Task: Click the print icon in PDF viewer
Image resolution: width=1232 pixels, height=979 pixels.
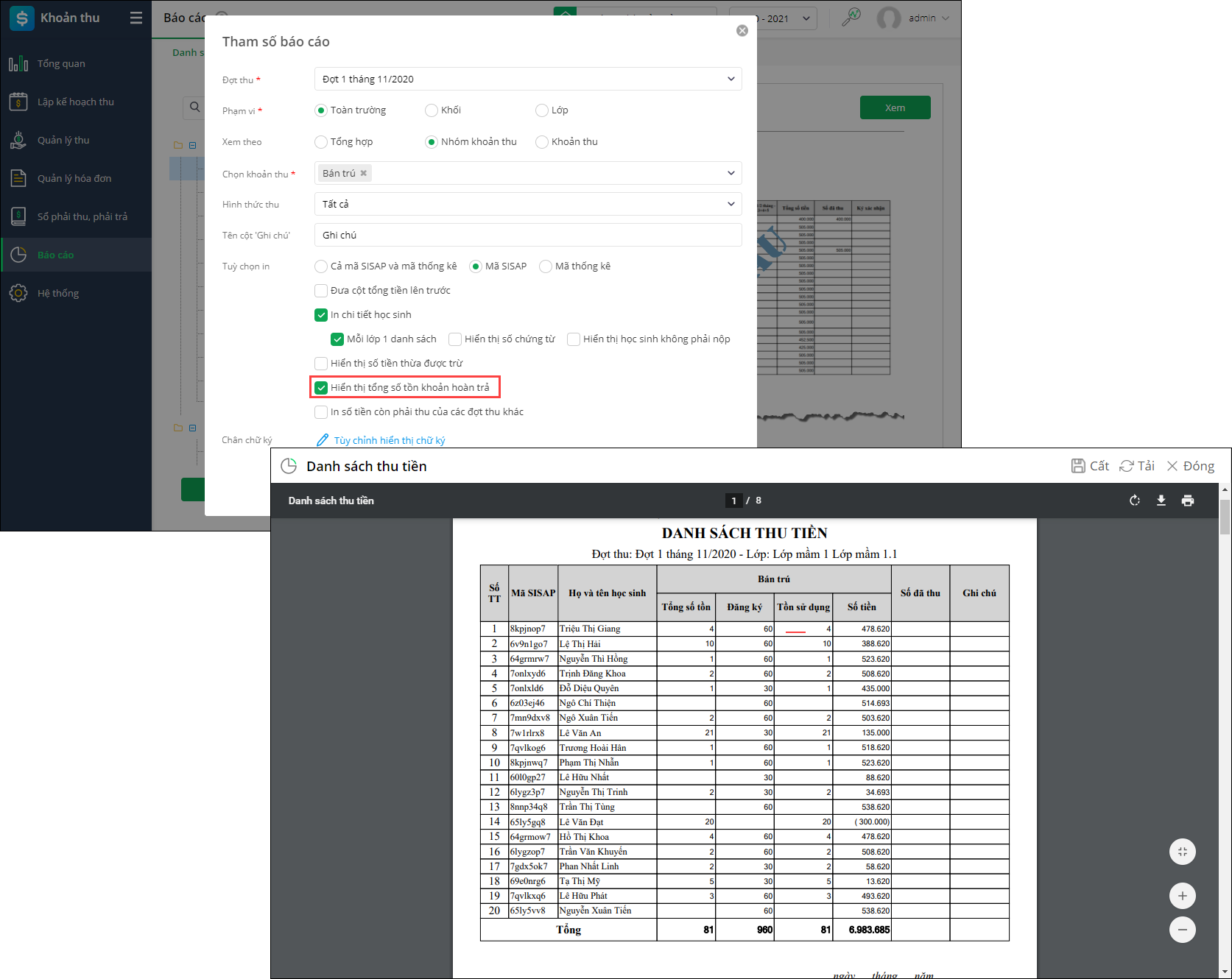Action: coord(1187,501)
